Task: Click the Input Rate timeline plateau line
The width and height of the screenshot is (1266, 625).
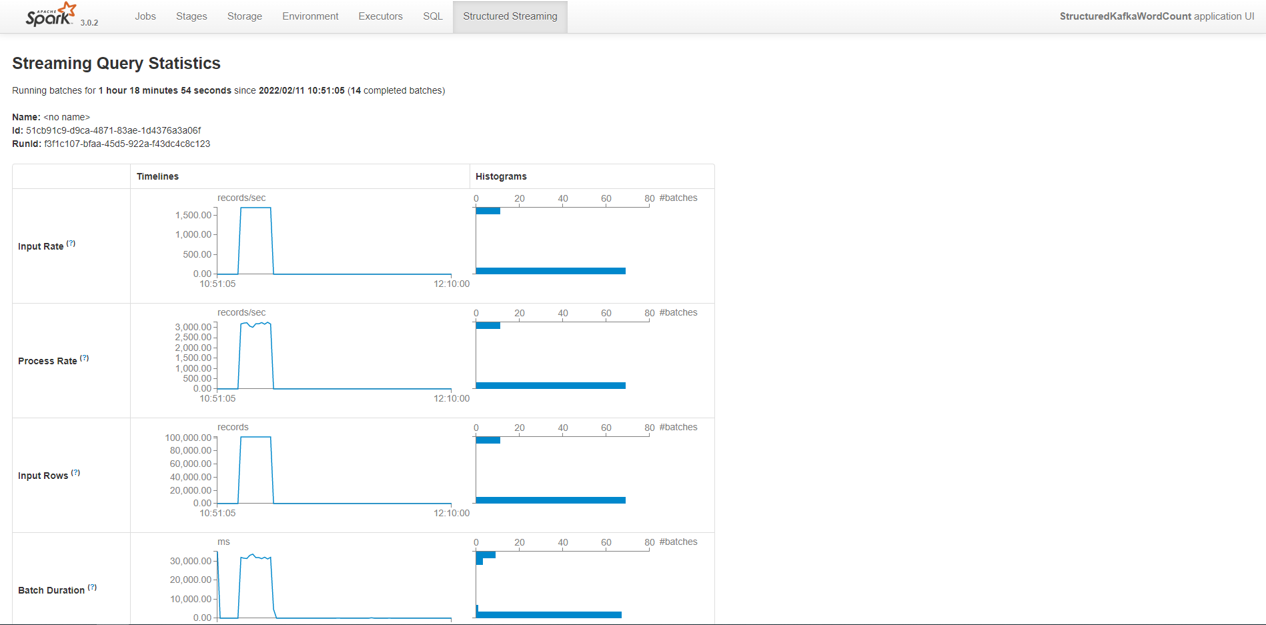Action: point(255,208)
